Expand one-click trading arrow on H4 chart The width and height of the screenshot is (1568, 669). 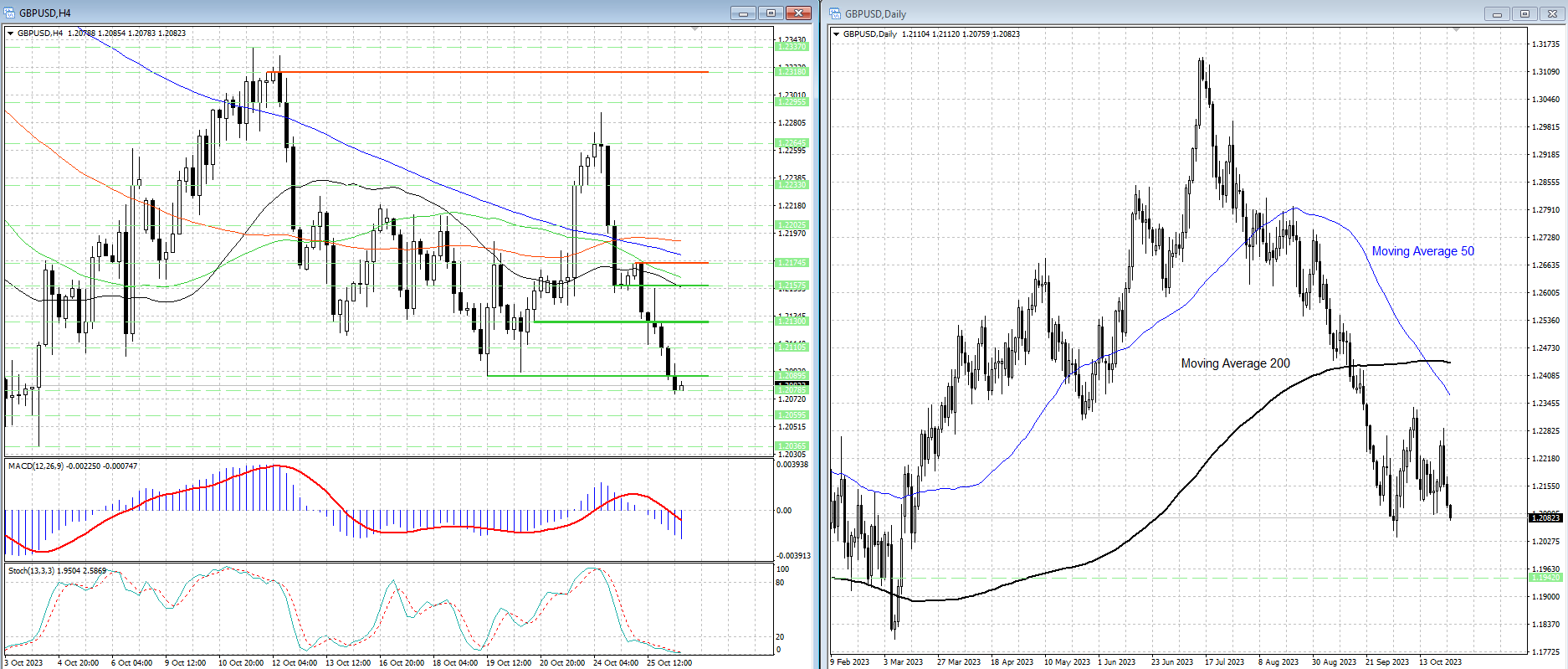11,33
